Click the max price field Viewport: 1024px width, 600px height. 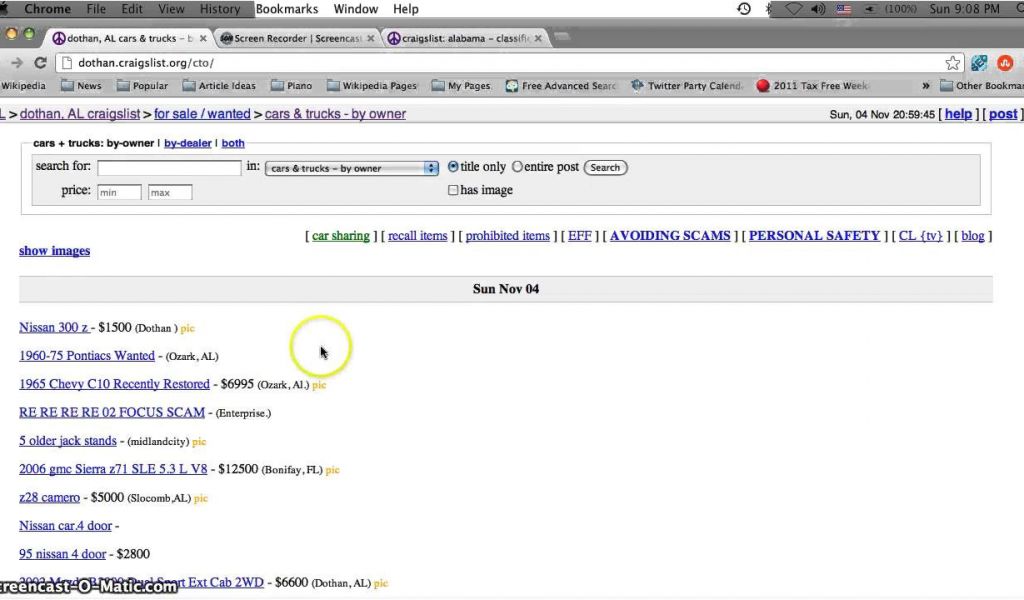point(170,192)
